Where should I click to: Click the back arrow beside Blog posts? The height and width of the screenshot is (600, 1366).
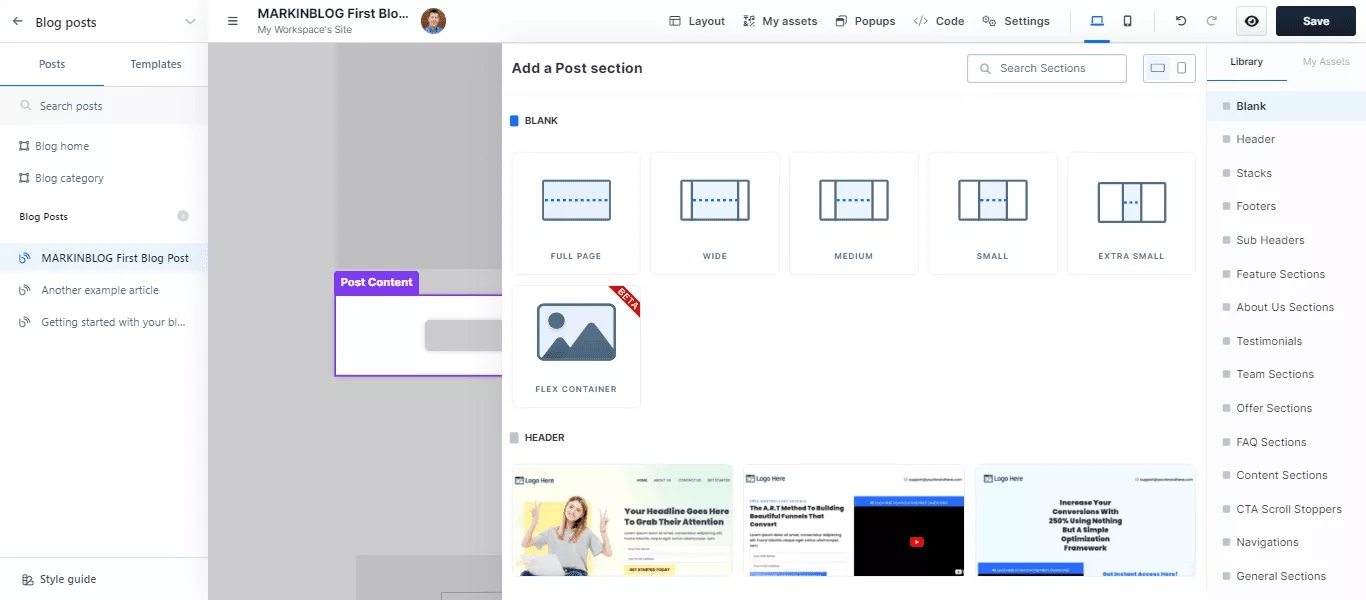(18, 21)
